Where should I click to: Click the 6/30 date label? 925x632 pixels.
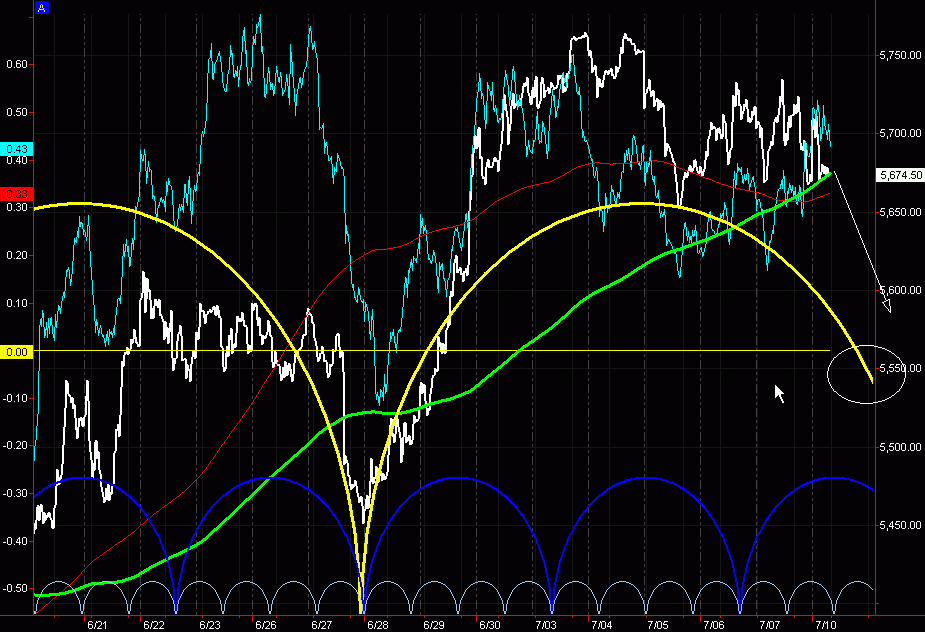490,625
